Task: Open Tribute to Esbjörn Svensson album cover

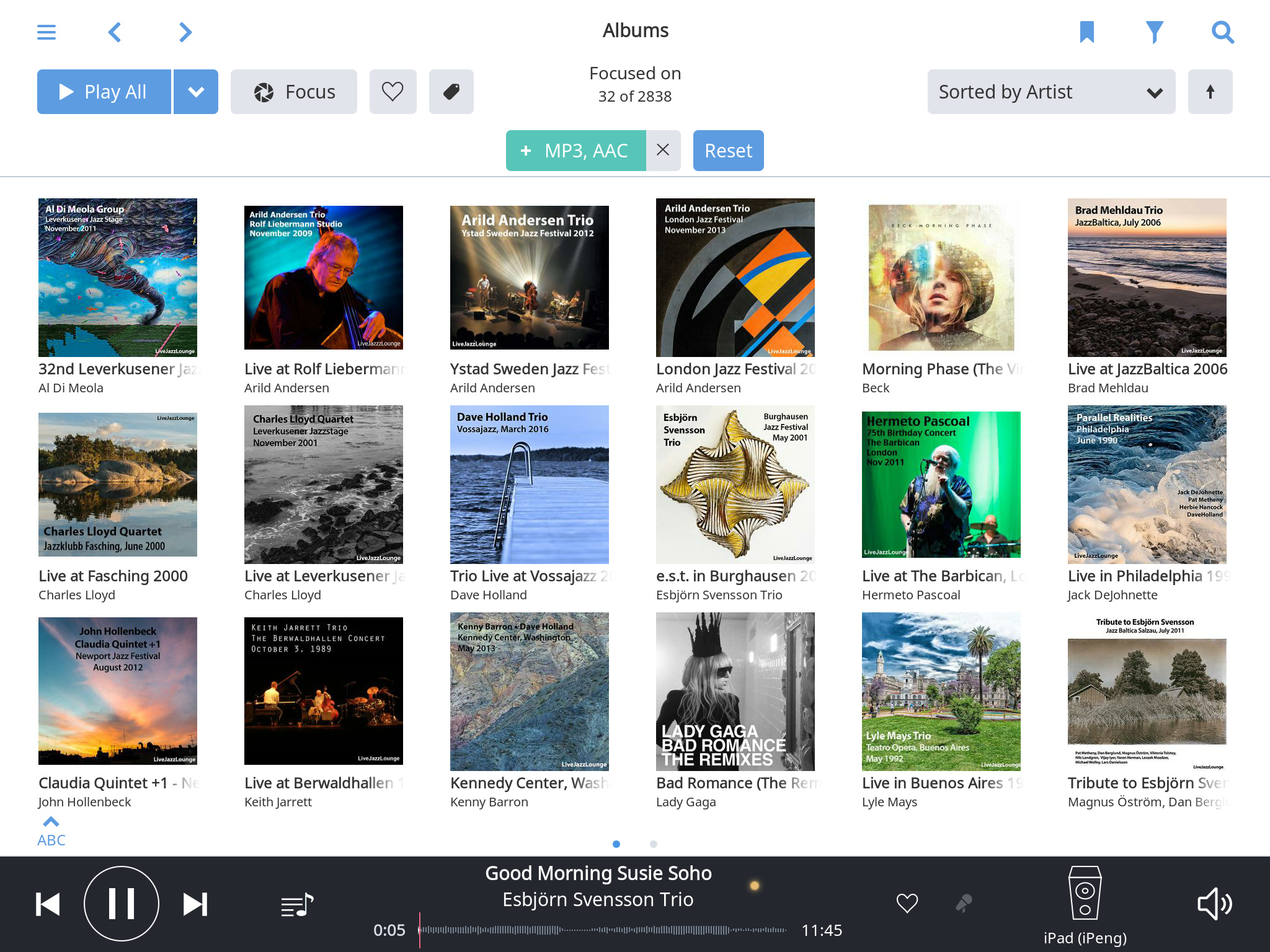Action: (x=1147, y=692)
